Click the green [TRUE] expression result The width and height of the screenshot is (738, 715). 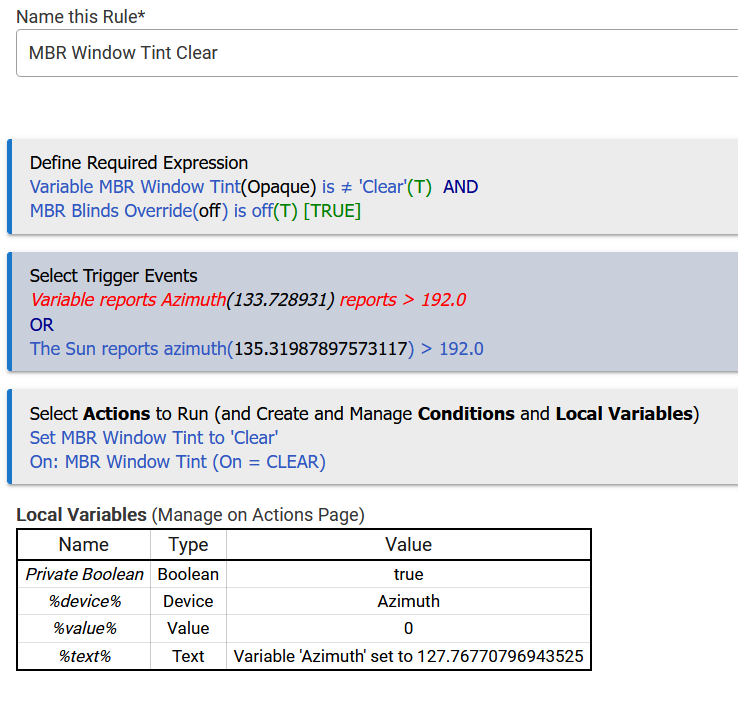click(332, 211)
